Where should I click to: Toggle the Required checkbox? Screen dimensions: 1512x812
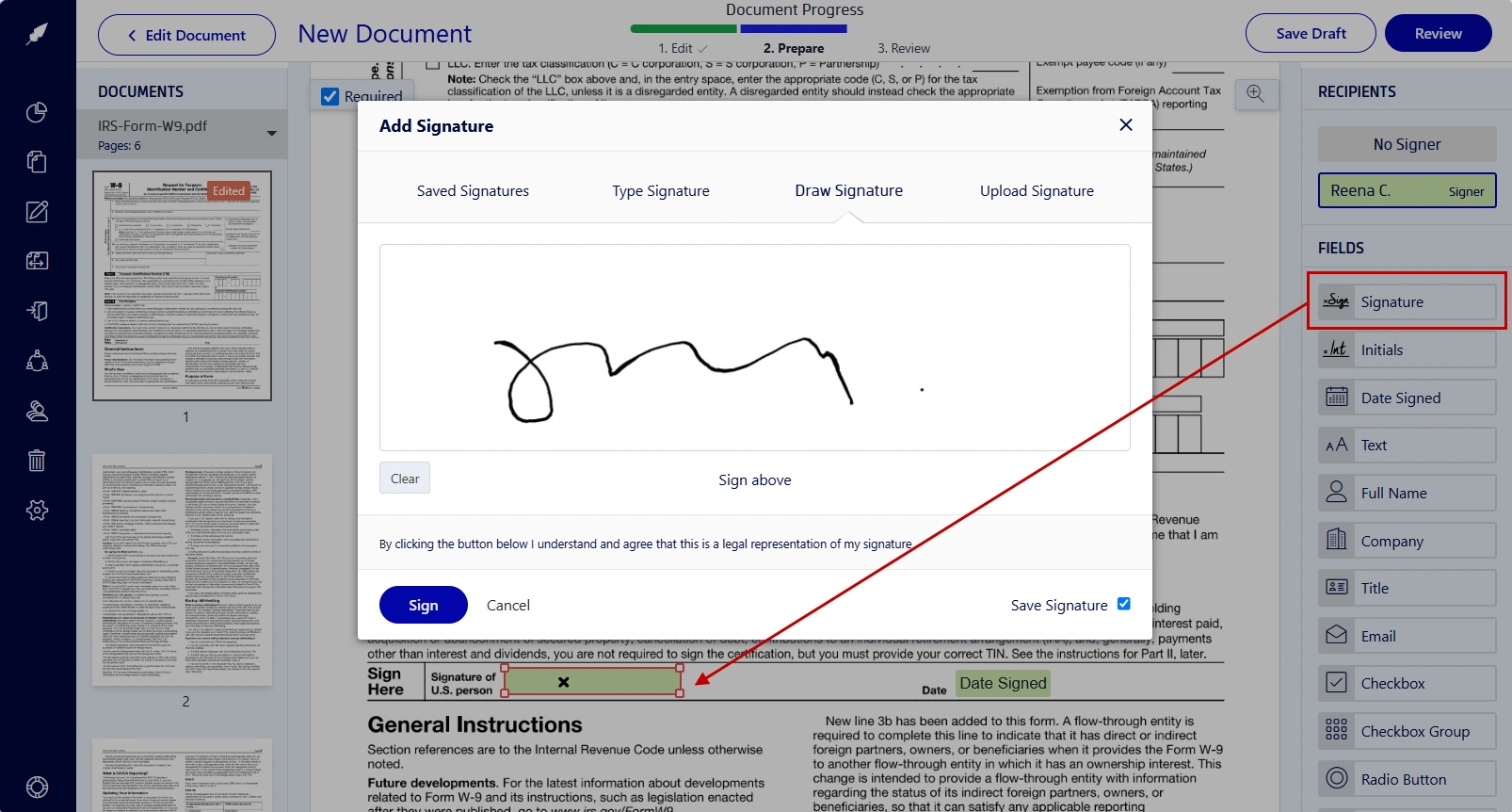click(x=330, y=96)
